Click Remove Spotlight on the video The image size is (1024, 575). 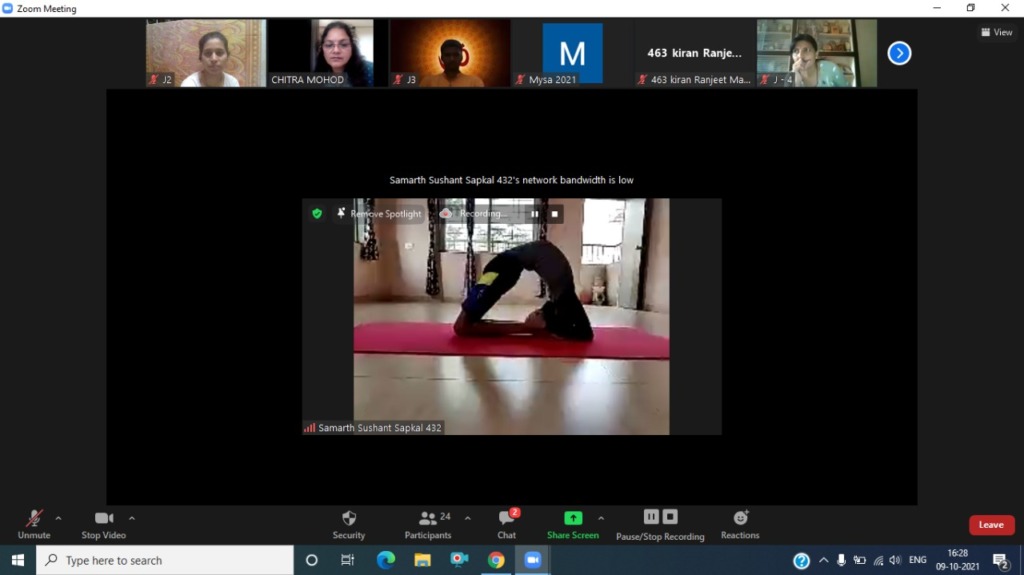(x=379, y=214)
